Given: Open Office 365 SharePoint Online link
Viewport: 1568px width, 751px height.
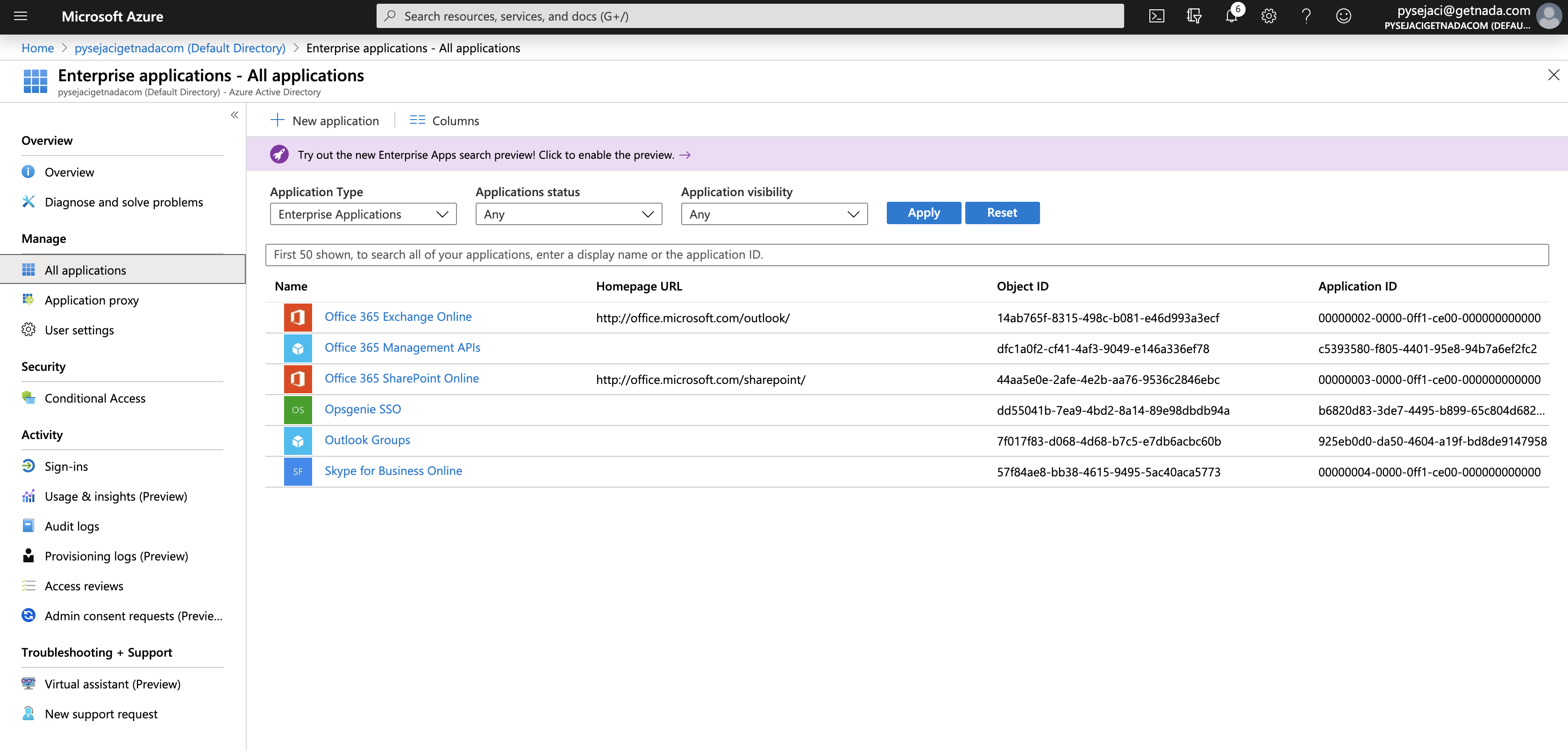Looking at the screenshot, I should click(401, 379).
